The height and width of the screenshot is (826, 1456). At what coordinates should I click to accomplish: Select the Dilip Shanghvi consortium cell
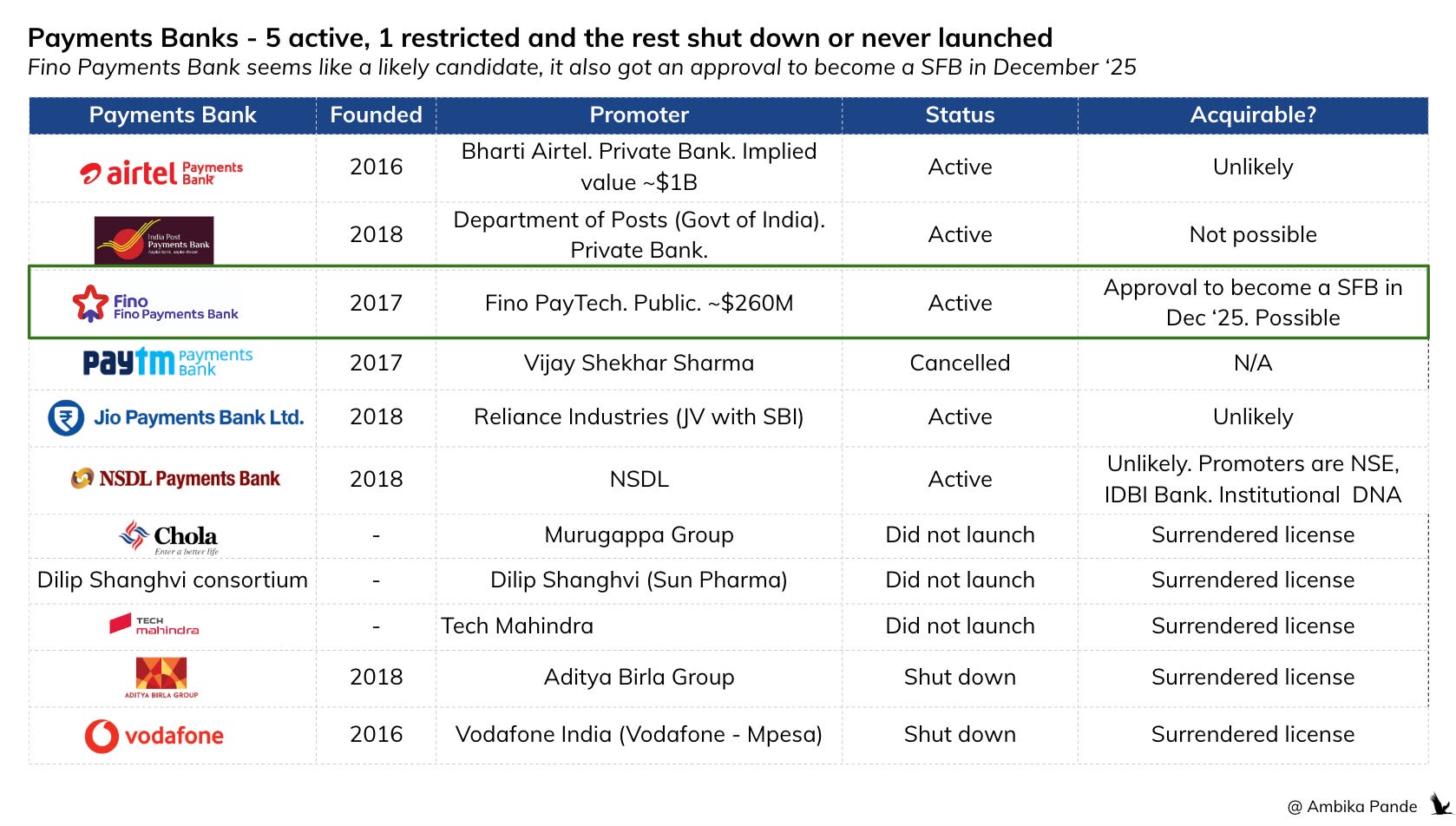[173, 580]
